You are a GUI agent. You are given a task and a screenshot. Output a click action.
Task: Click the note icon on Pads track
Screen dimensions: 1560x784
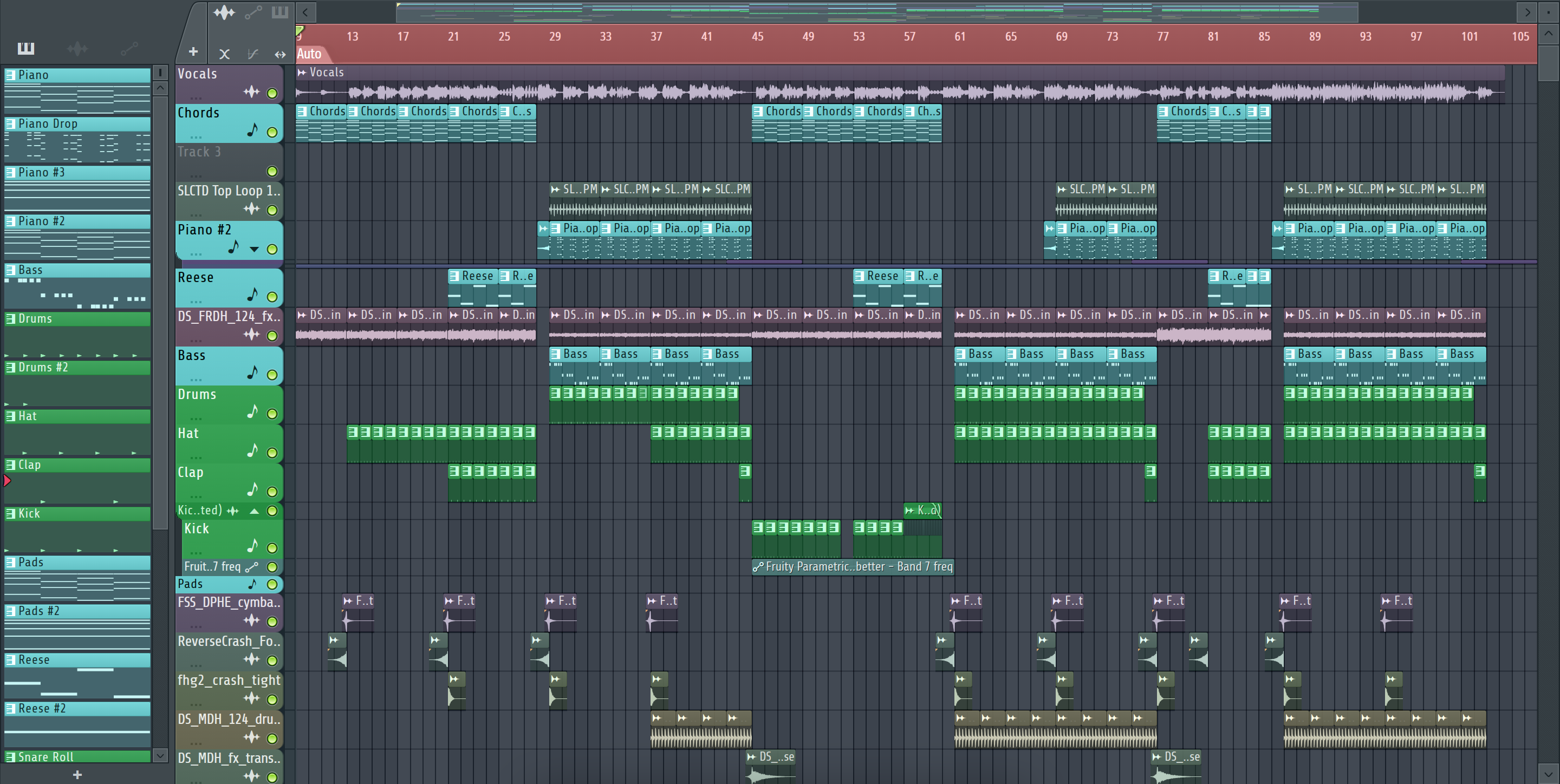252,584
